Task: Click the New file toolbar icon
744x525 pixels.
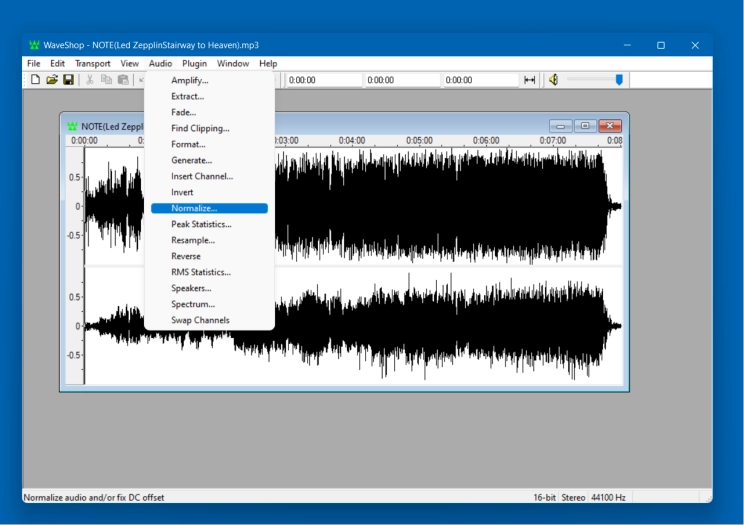Action: 35,80
